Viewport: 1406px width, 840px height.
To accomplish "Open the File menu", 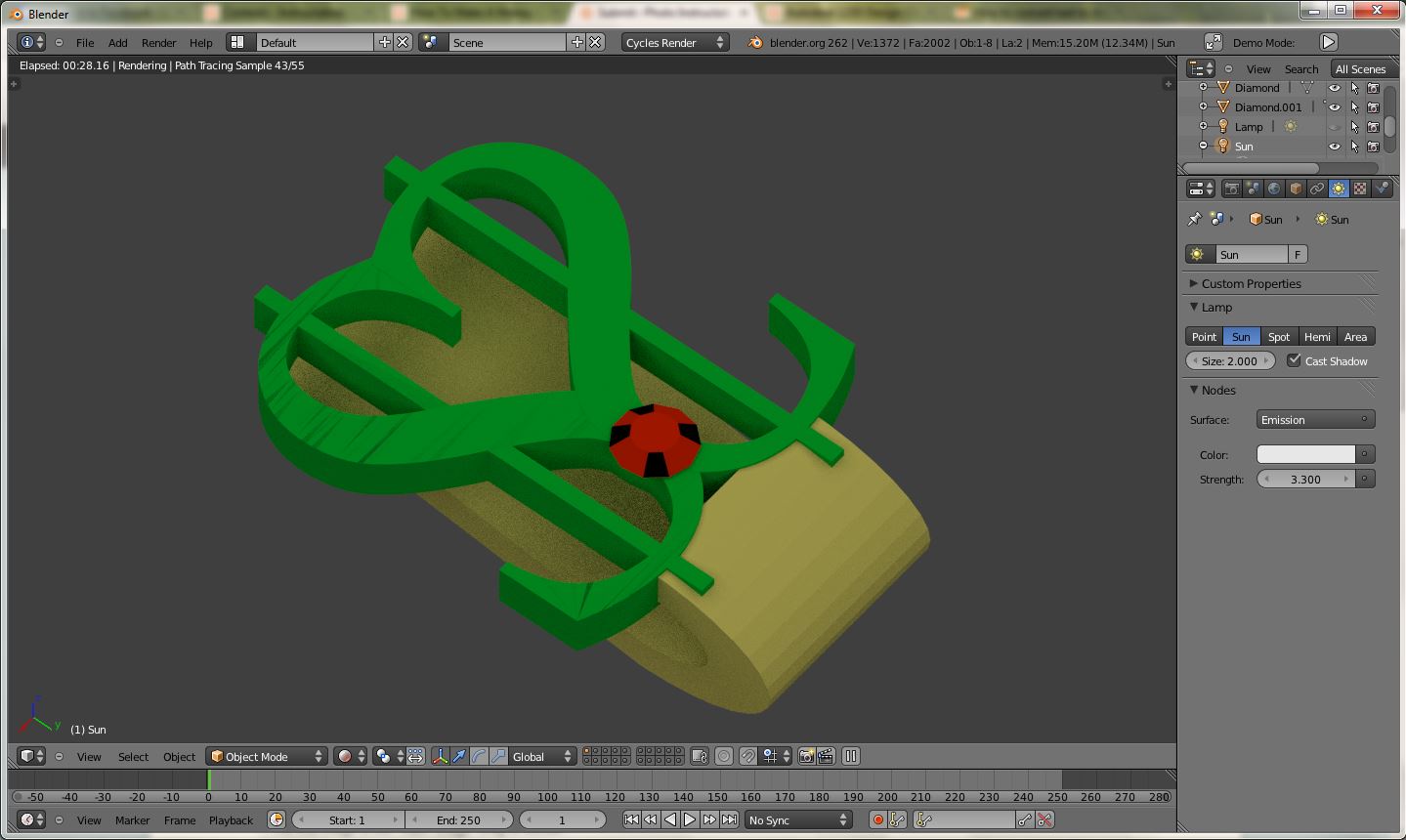I will [85, 42].
